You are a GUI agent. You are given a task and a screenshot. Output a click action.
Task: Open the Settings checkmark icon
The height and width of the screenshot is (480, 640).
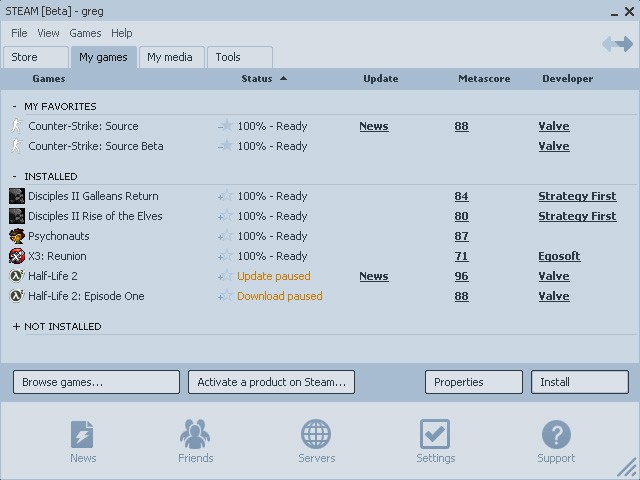click(x=435, y=434)
